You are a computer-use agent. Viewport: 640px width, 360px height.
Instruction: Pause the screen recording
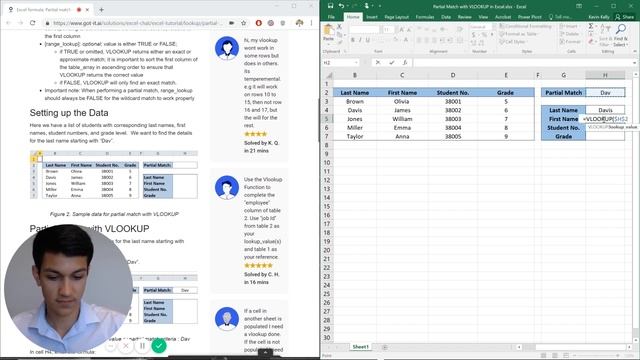[142, 346]
